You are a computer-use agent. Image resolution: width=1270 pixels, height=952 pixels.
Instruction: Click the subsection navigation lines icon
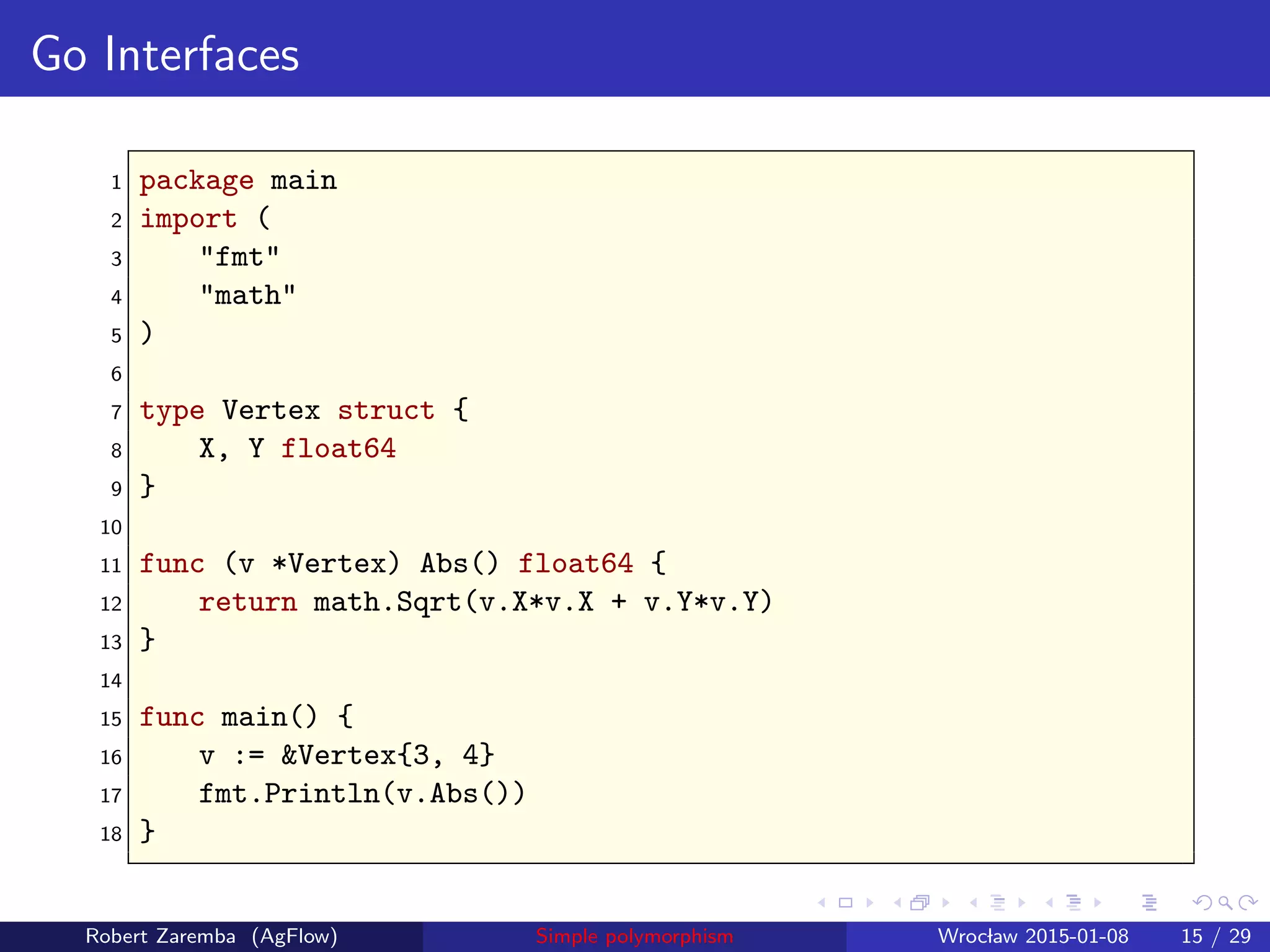[998, 903]
